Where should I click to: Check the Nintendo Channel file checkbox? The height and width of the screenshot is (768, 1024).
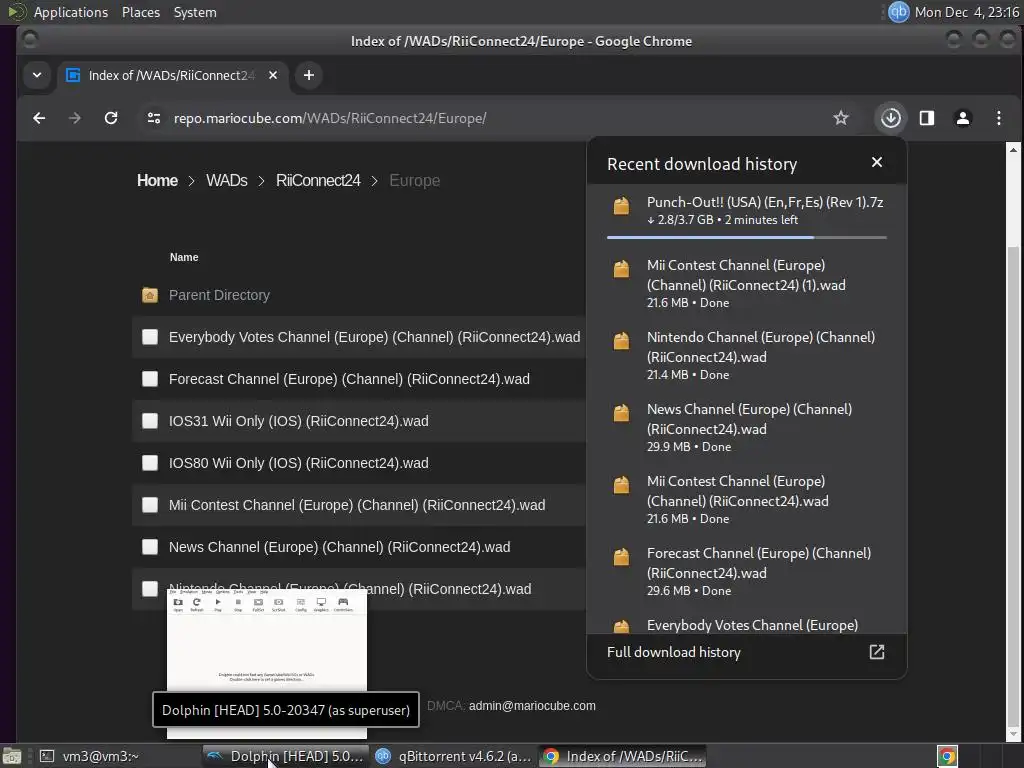(x=150, y=589)
